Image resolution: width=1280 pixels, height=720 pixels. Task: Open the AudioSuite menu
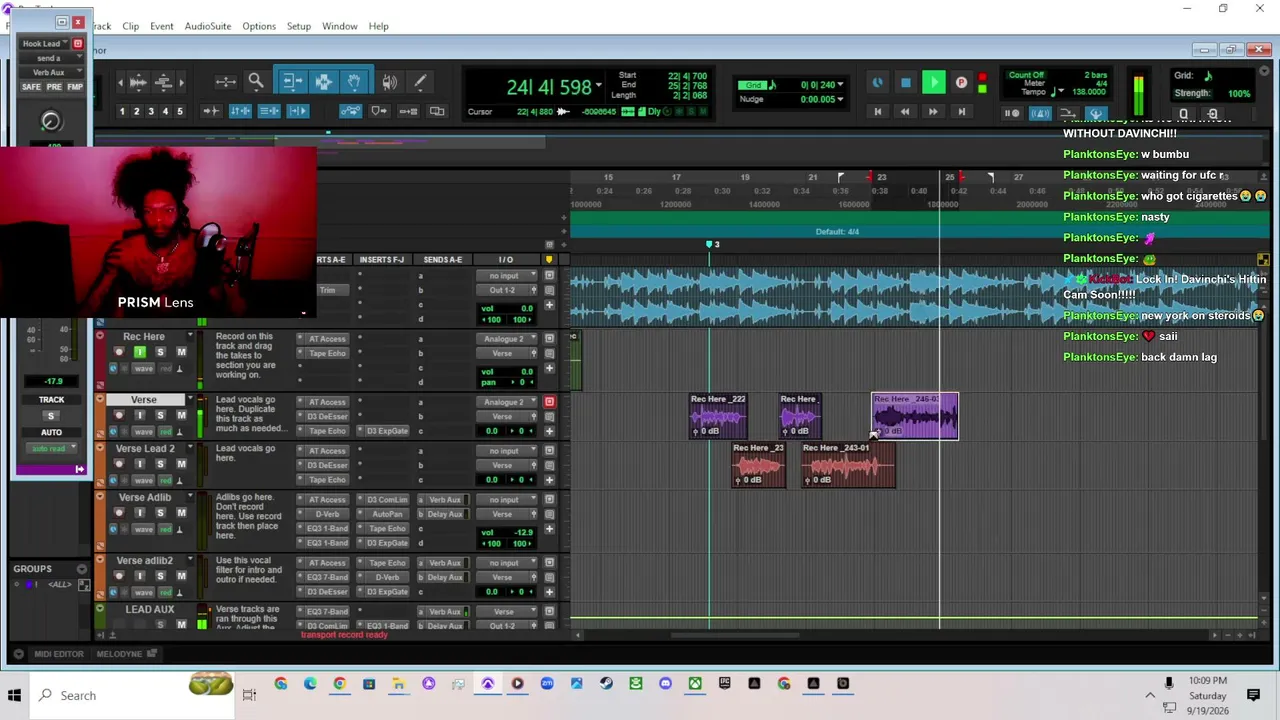click(x=208, y=26)
